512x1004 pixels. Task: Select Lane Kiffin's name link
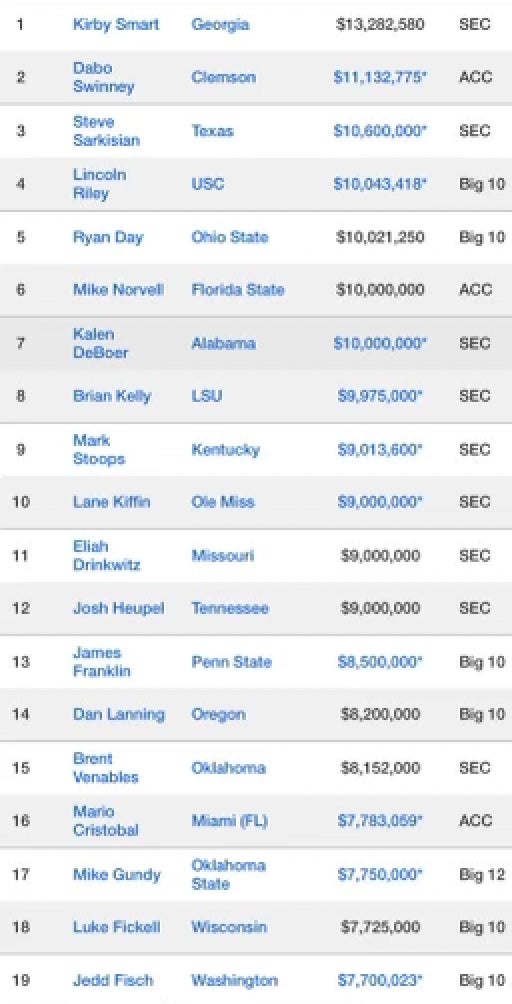[111, 502]
